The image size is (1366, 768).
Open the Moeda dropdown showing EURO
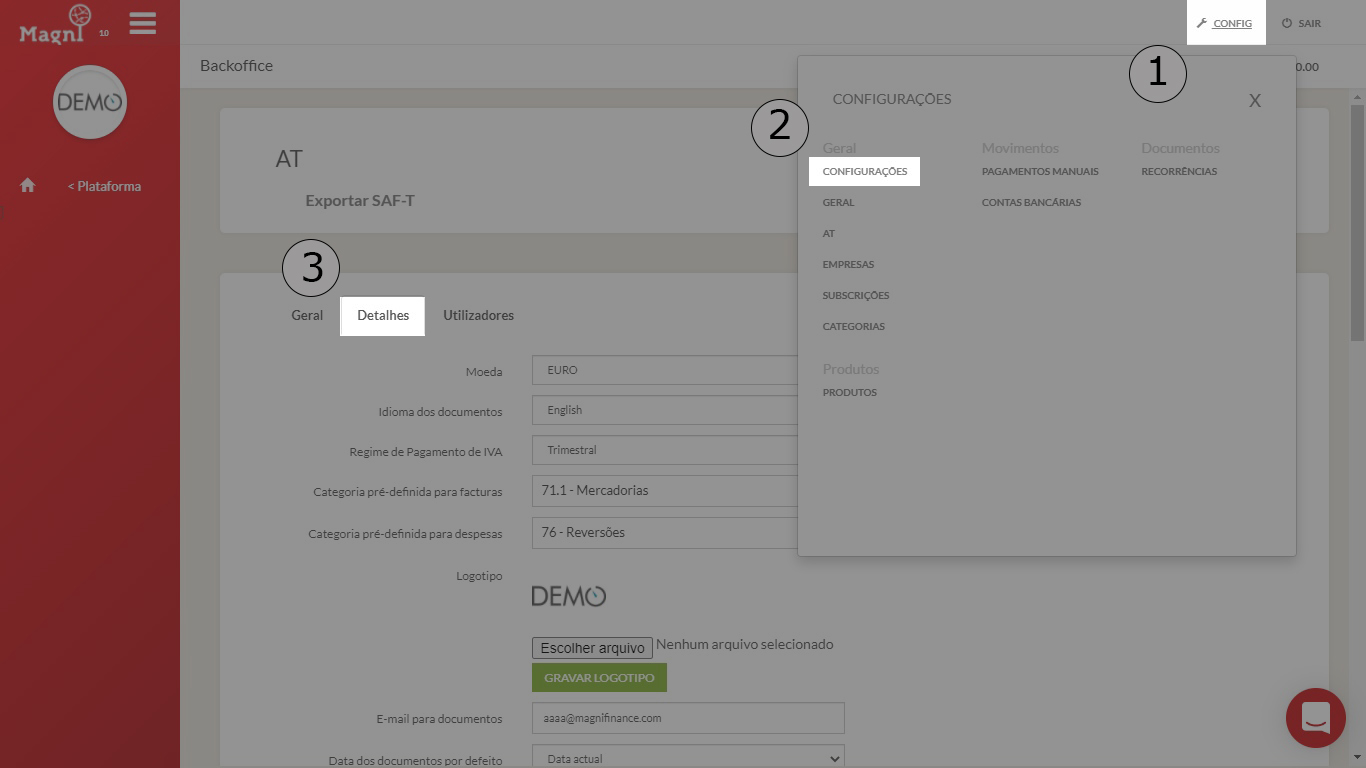tap(665, 370)
